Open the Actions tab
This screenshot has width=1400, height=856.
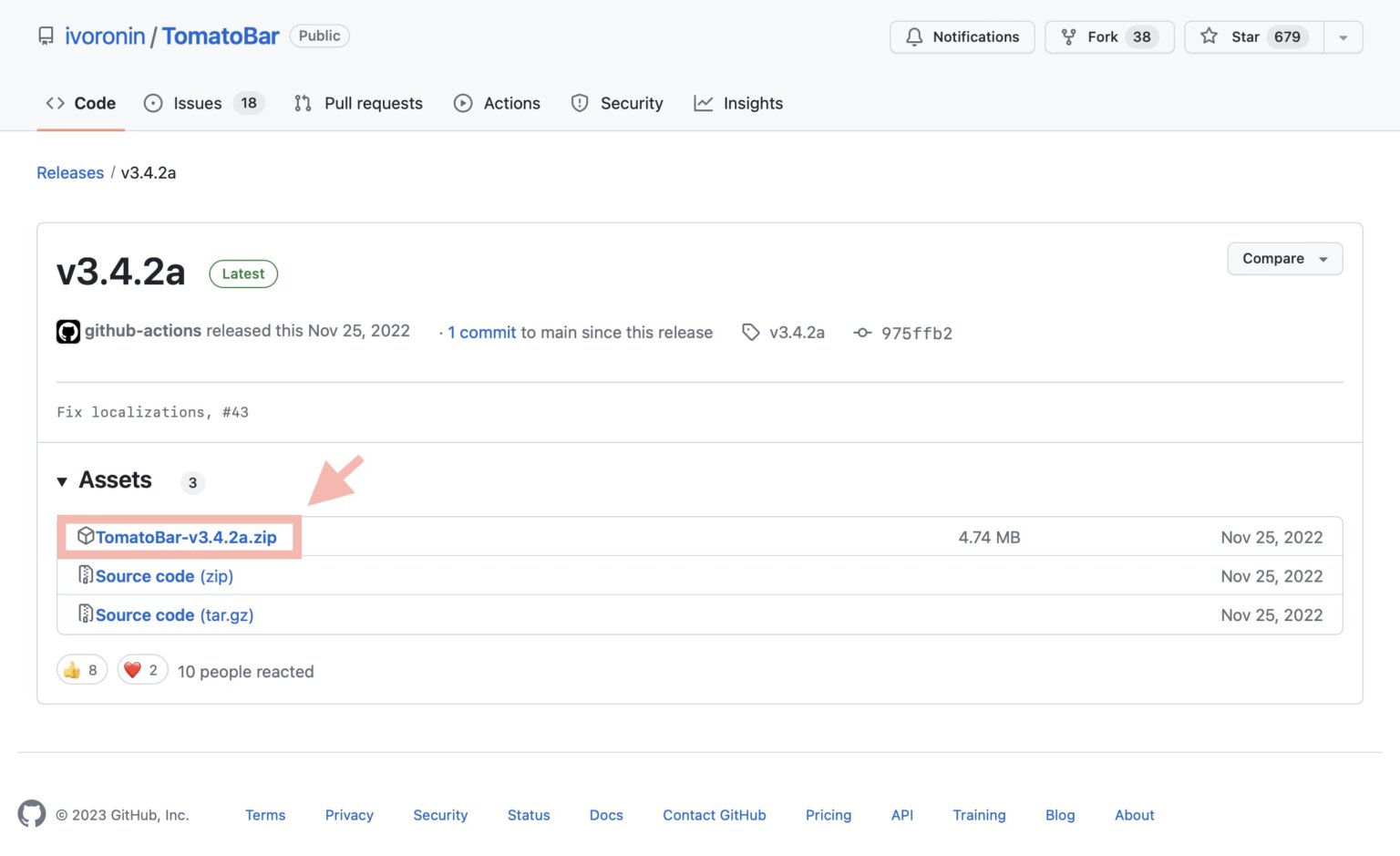[x=511, y=103]
